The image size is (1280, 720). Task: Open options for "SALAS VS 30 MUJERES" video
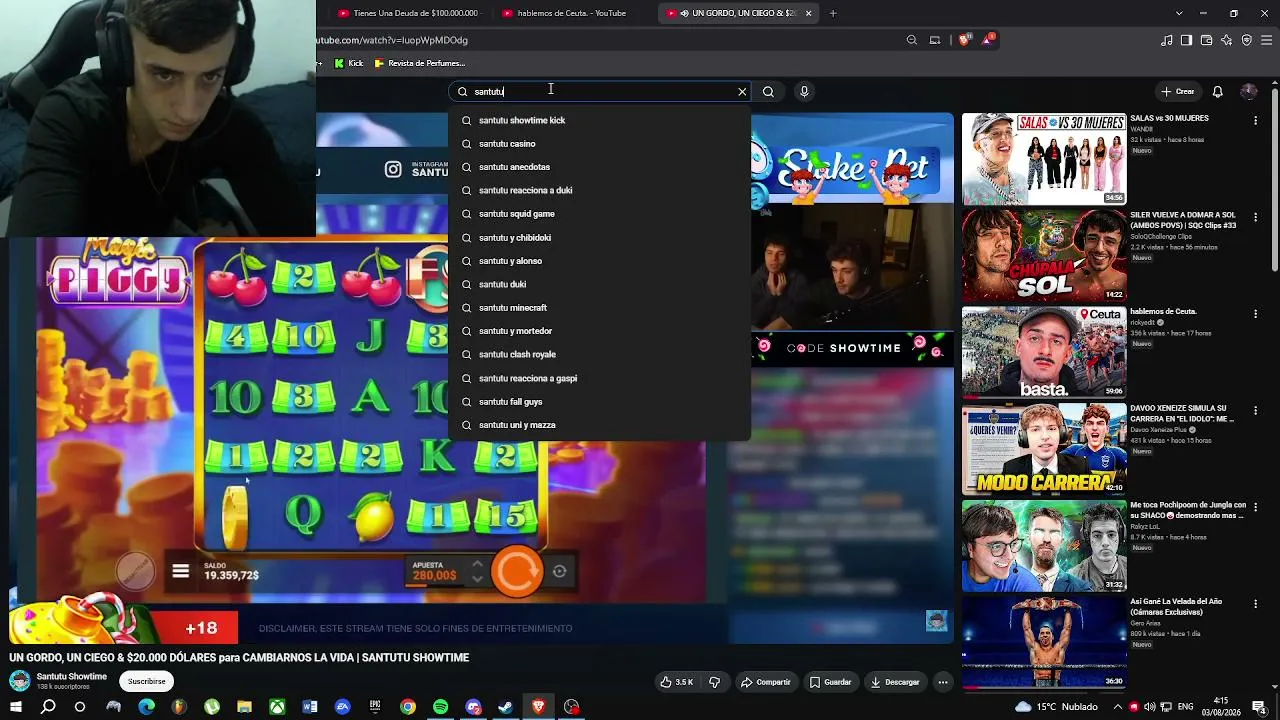pyautogui.click(x=1256, y=120)
